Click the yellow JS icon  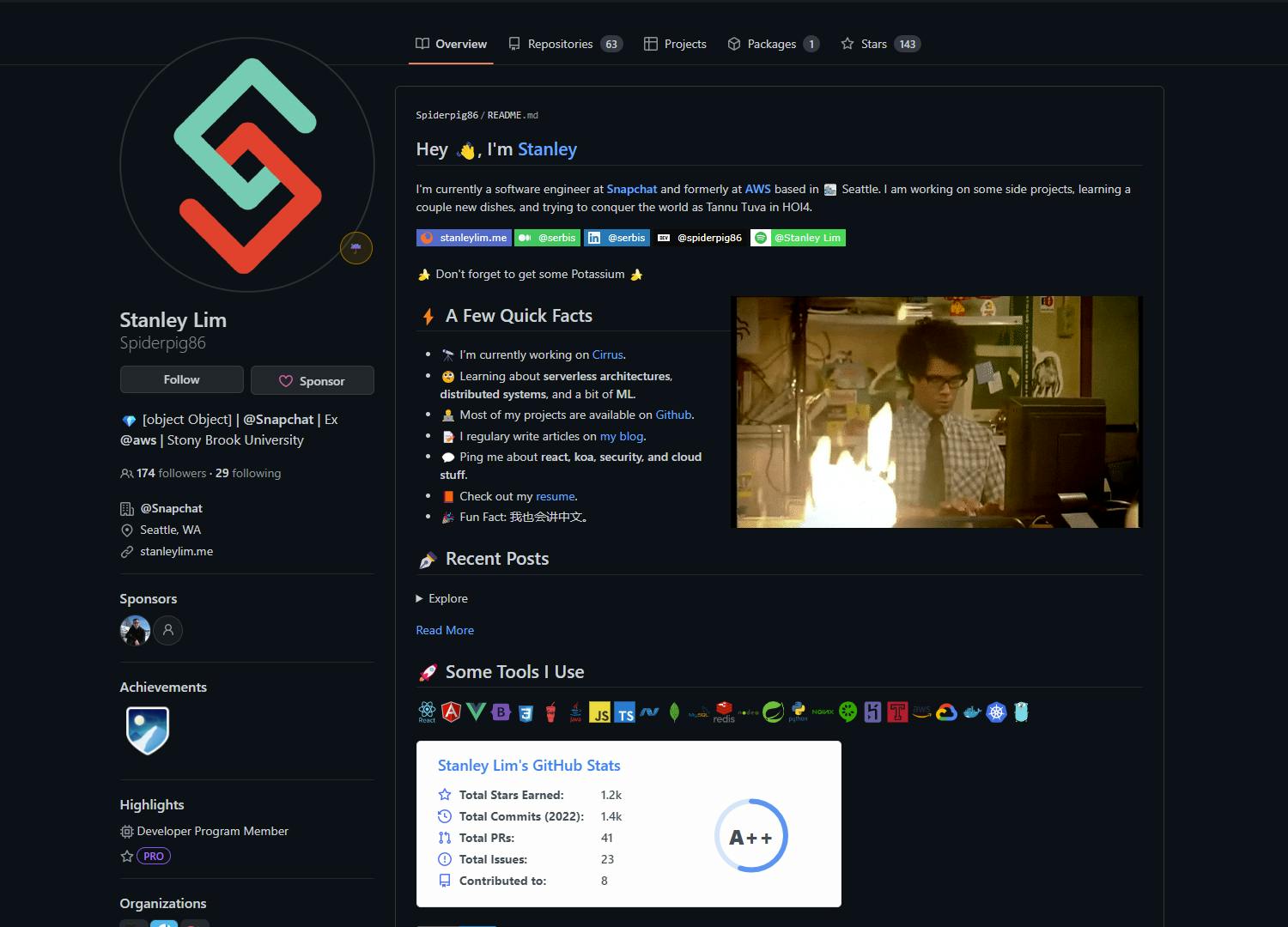click(599, 712)
